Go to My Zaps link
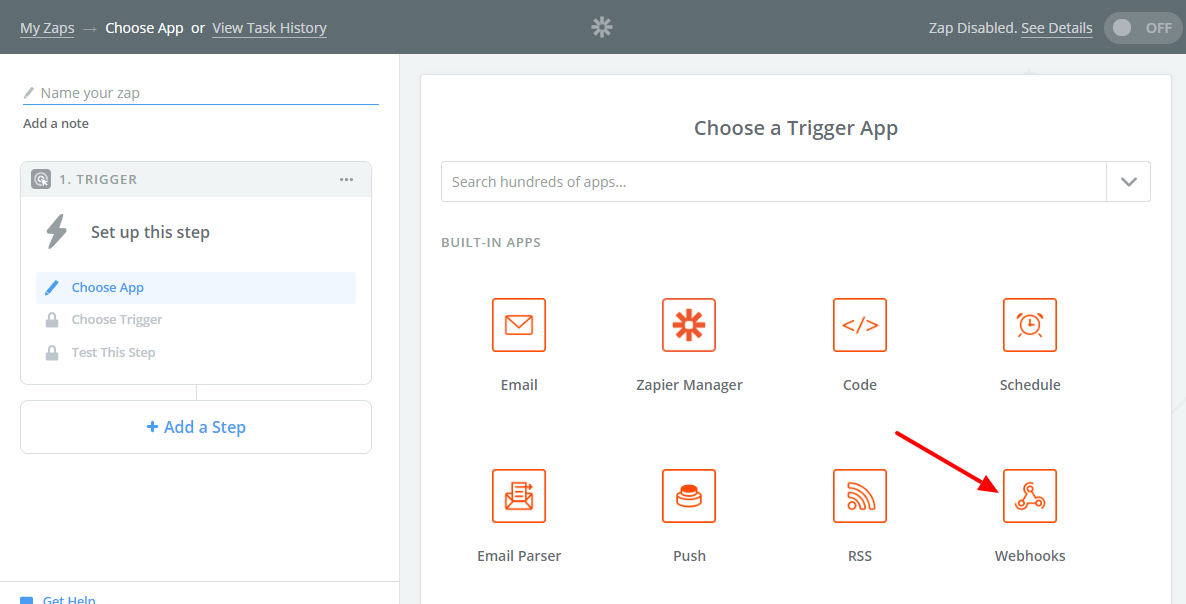Image resolution: width=1186 pixels, height=604 pixels. 47,28
